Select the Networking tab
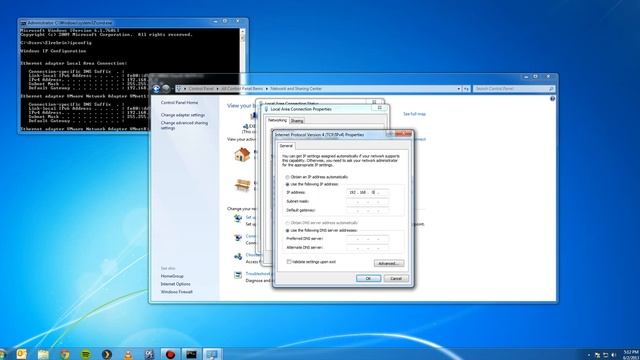The width and height of the screenshot is (640, 360). [x=278, y=120]
